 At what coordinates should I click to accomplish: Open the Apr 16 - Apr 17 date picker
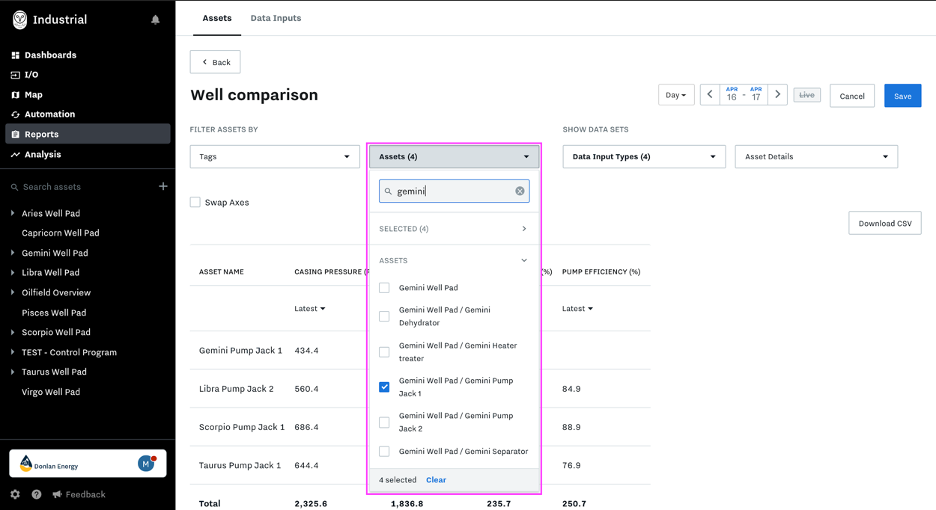pyautogui.click(x=744, y=94)
